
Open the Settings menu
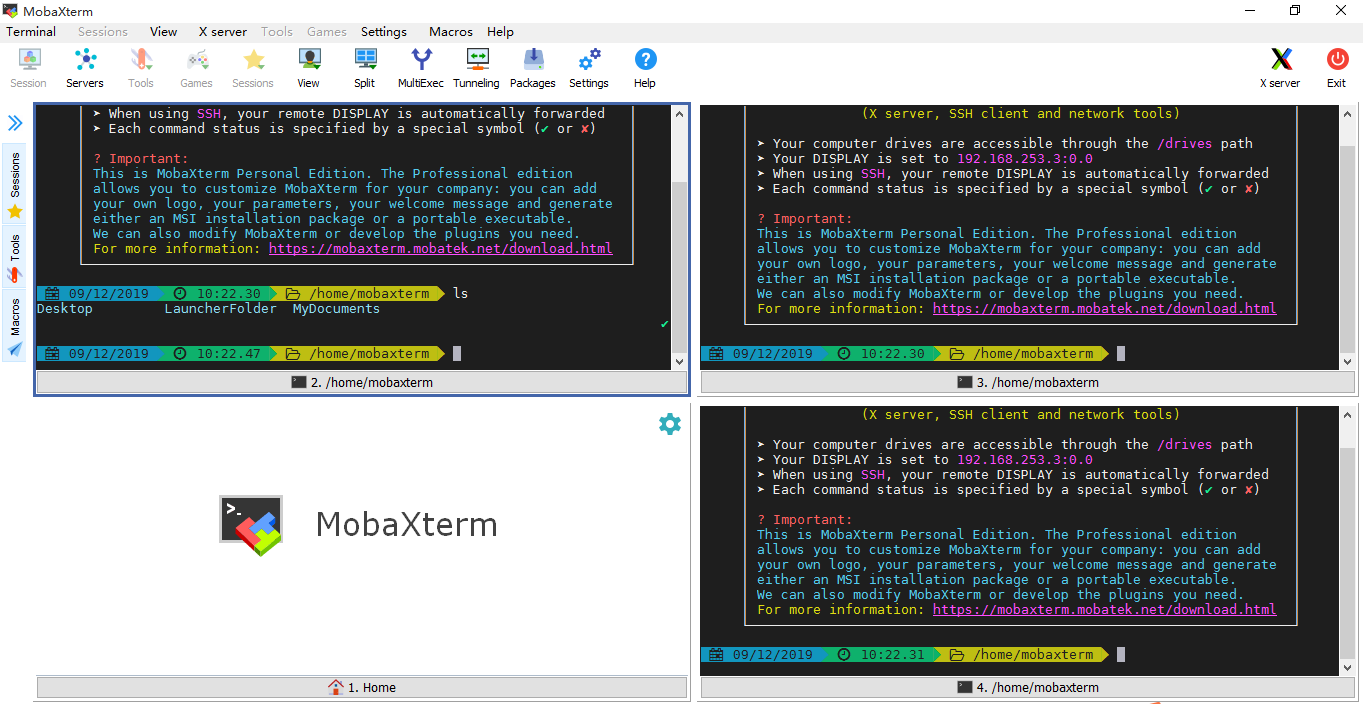pyautogui.click(x=384, y=31)
